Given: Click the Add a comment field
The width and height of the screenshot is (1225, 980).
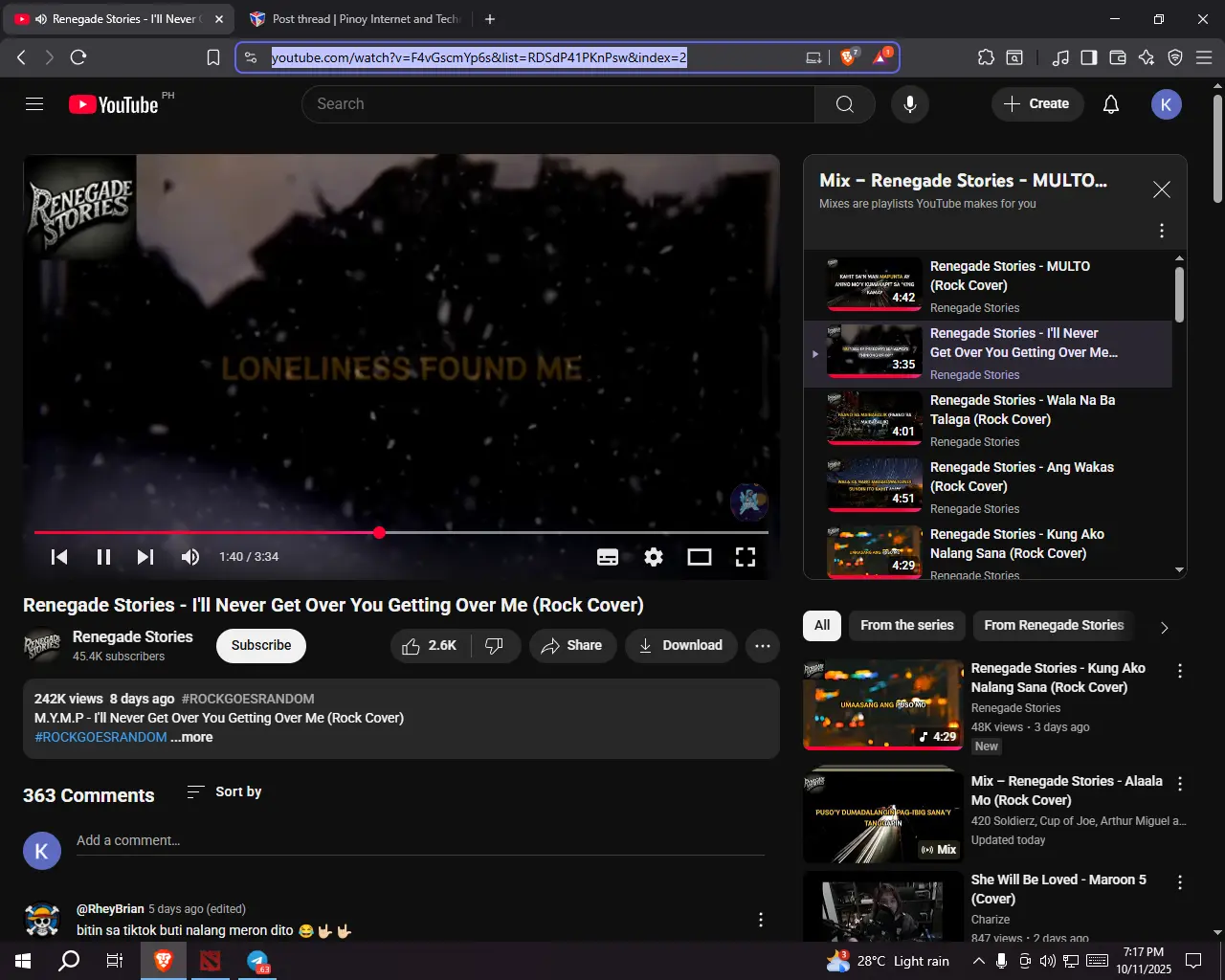Looking at the screenshot, I should (420, 841).
